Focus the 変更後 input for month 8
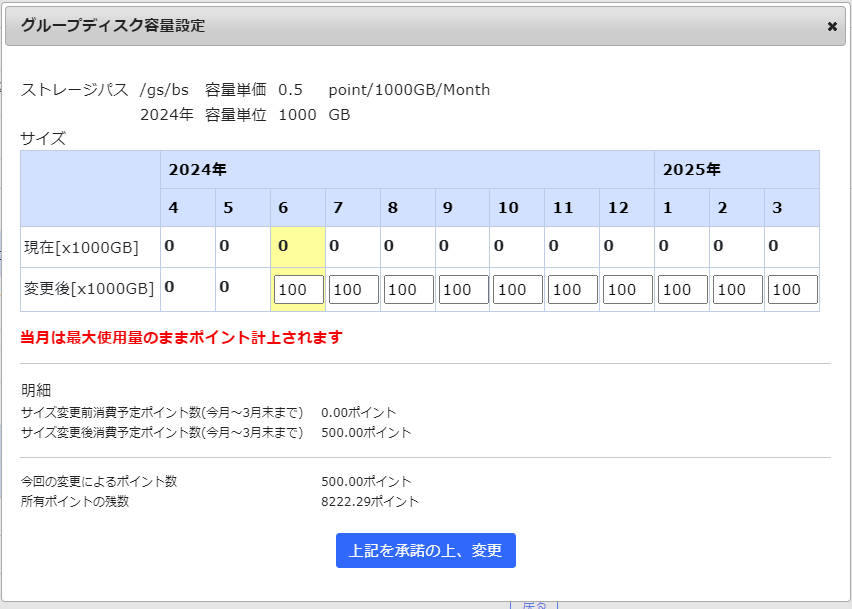Image resolution: width=852 pixels, height=609 pixels. point(408,290)
